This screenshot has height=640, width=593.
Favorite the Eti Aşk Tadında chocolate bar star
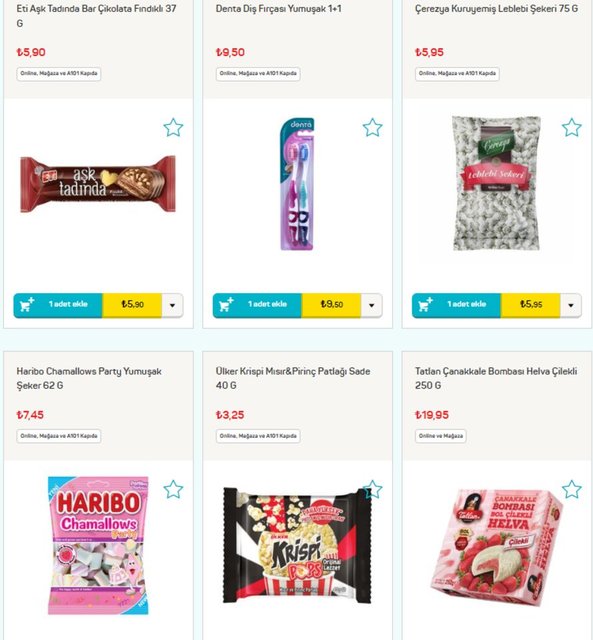click(173, 127)
